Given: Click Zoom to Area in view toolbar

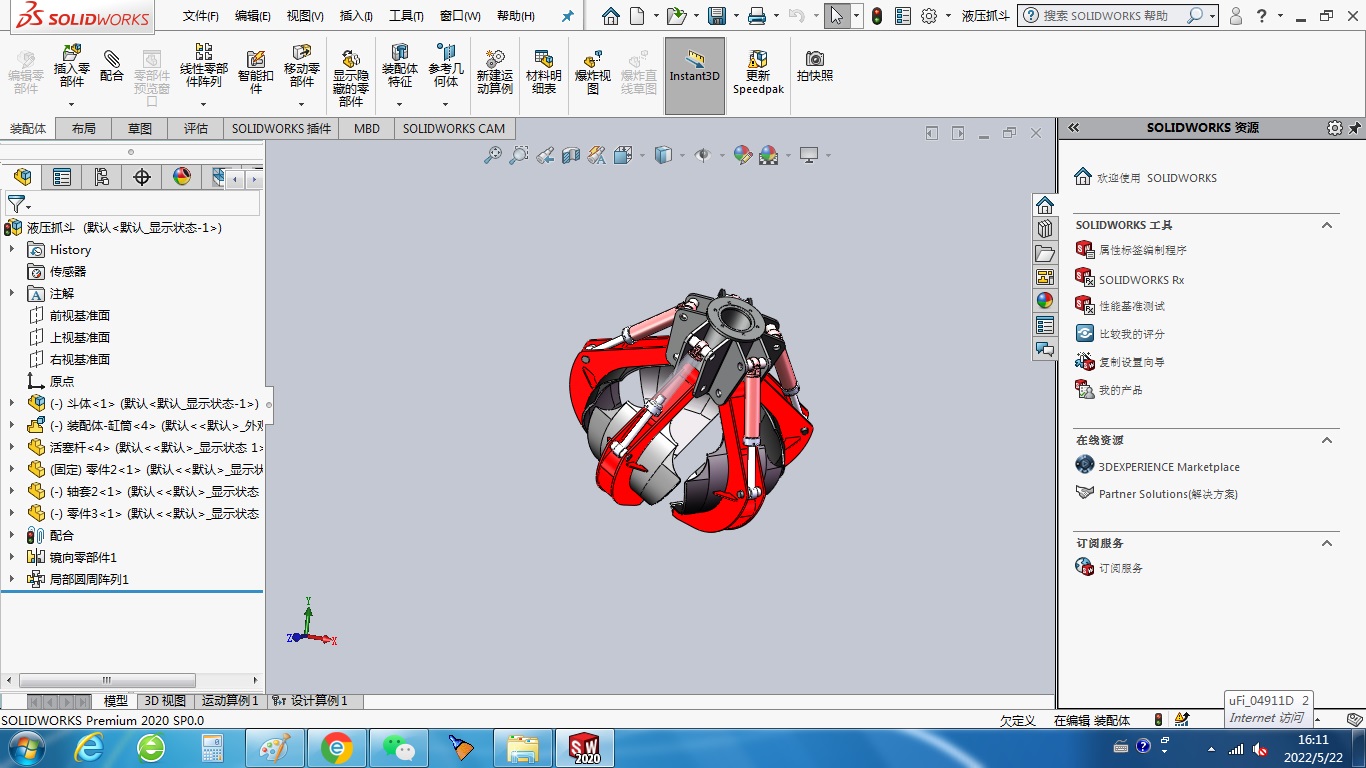Looking at the screenshot, I should (518, 155).
